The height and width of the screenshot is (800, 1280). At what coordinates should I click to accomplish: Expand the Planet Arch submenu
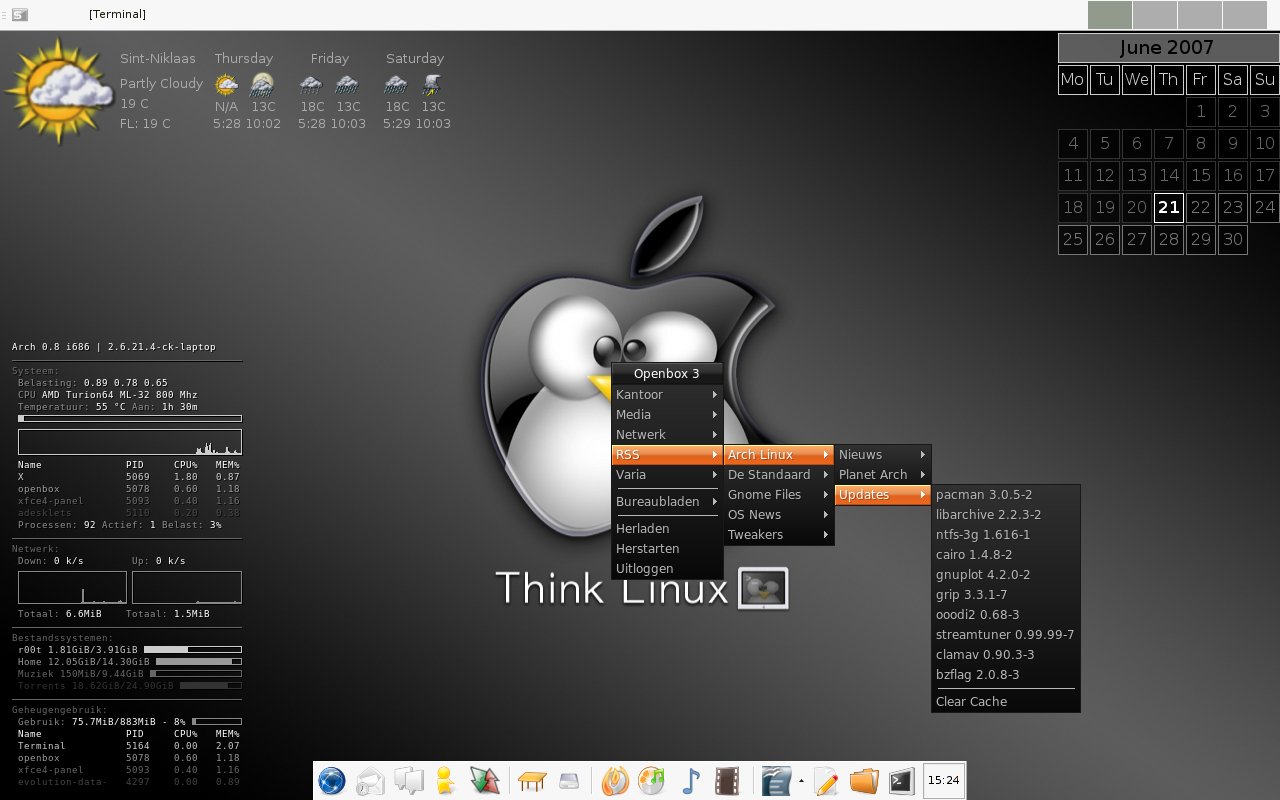tap(872, 474)
